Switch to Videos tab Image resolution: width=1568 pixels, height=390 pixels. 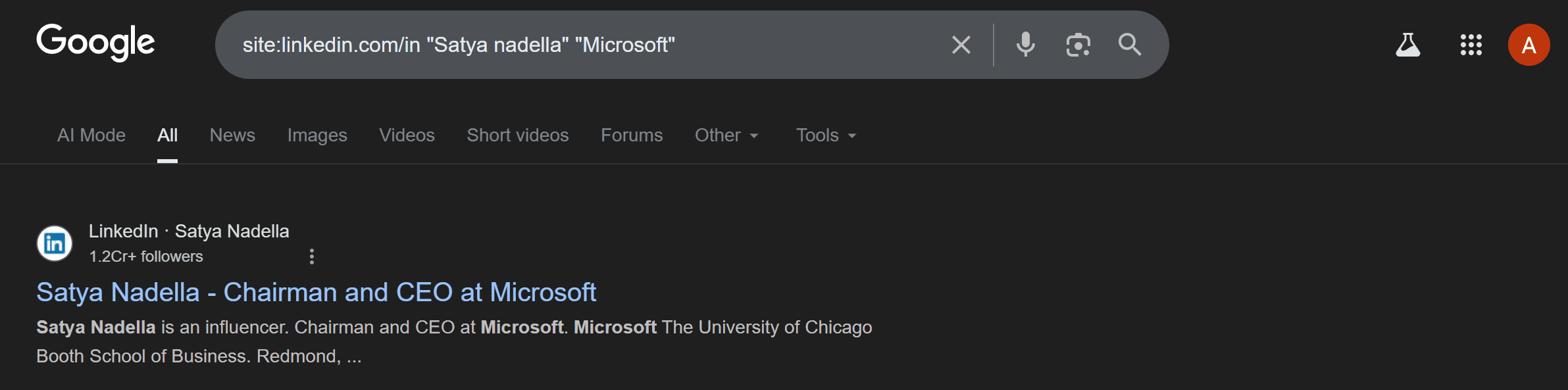click(x=407, y=135)
